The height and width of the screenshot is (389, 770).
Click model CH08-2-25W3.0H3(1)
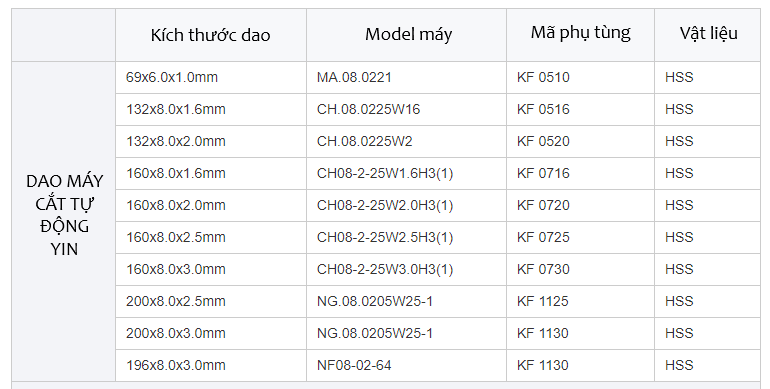[x=407, y=270]
